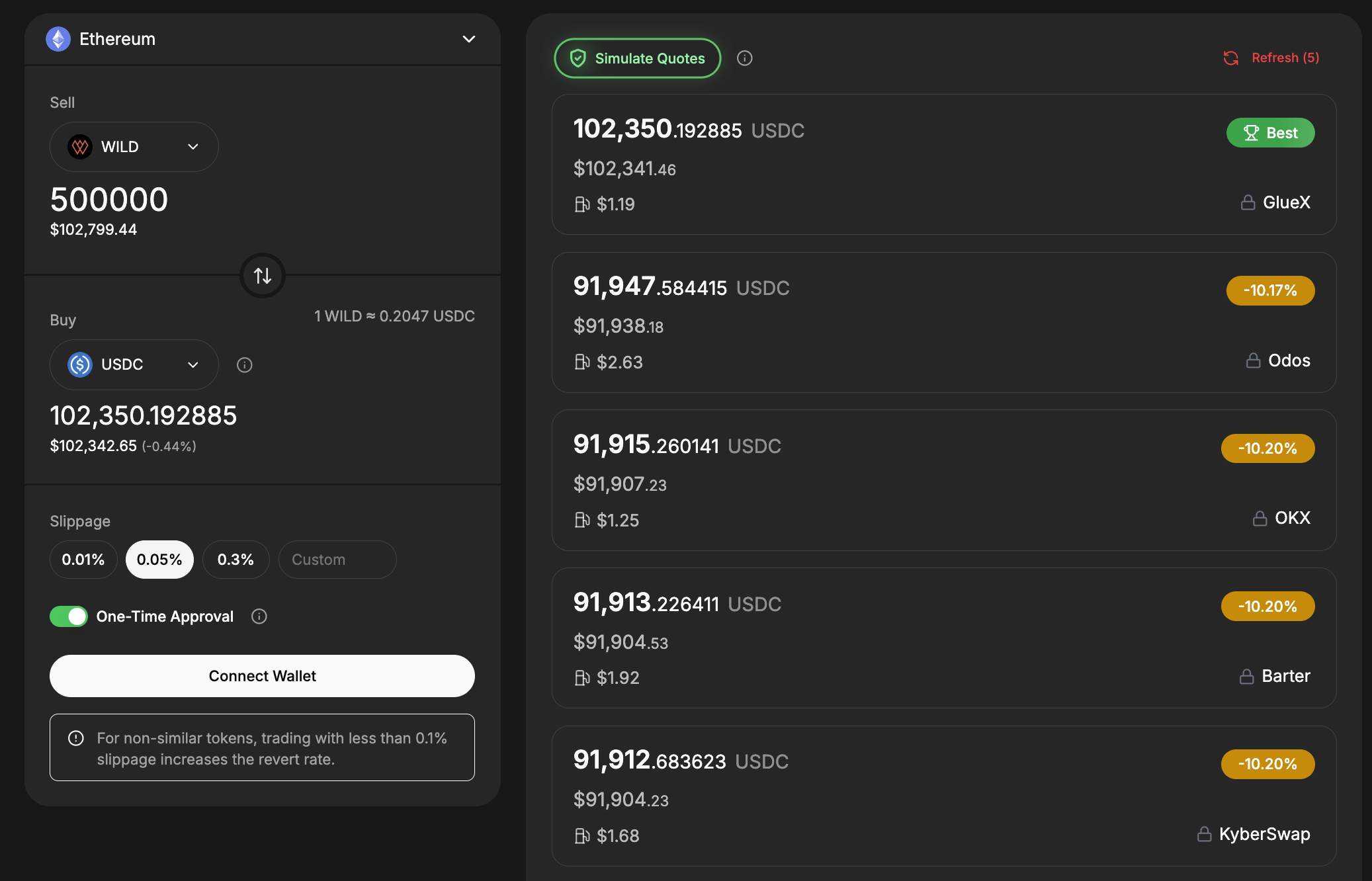This screenshot has width=1372, height=881.
Task: Open the WILD sell token dropdown
Action: tap(134, 147)
